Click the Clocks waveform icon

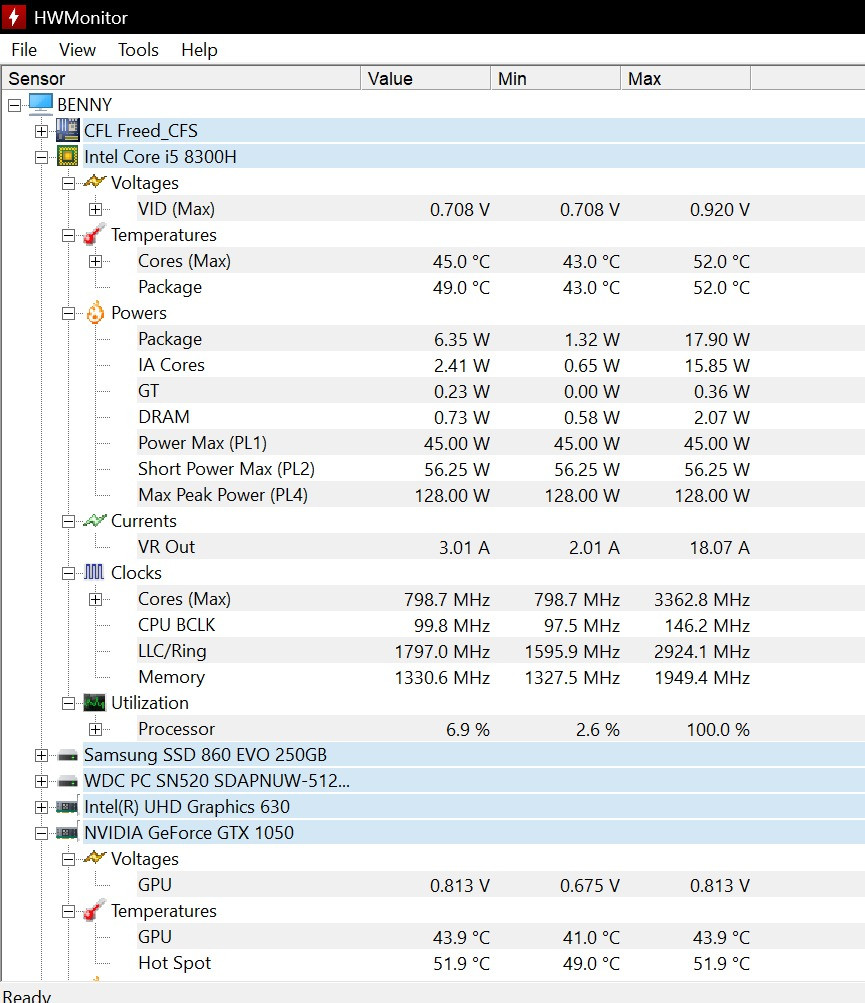pyautogui.click(x=94, y=573)
